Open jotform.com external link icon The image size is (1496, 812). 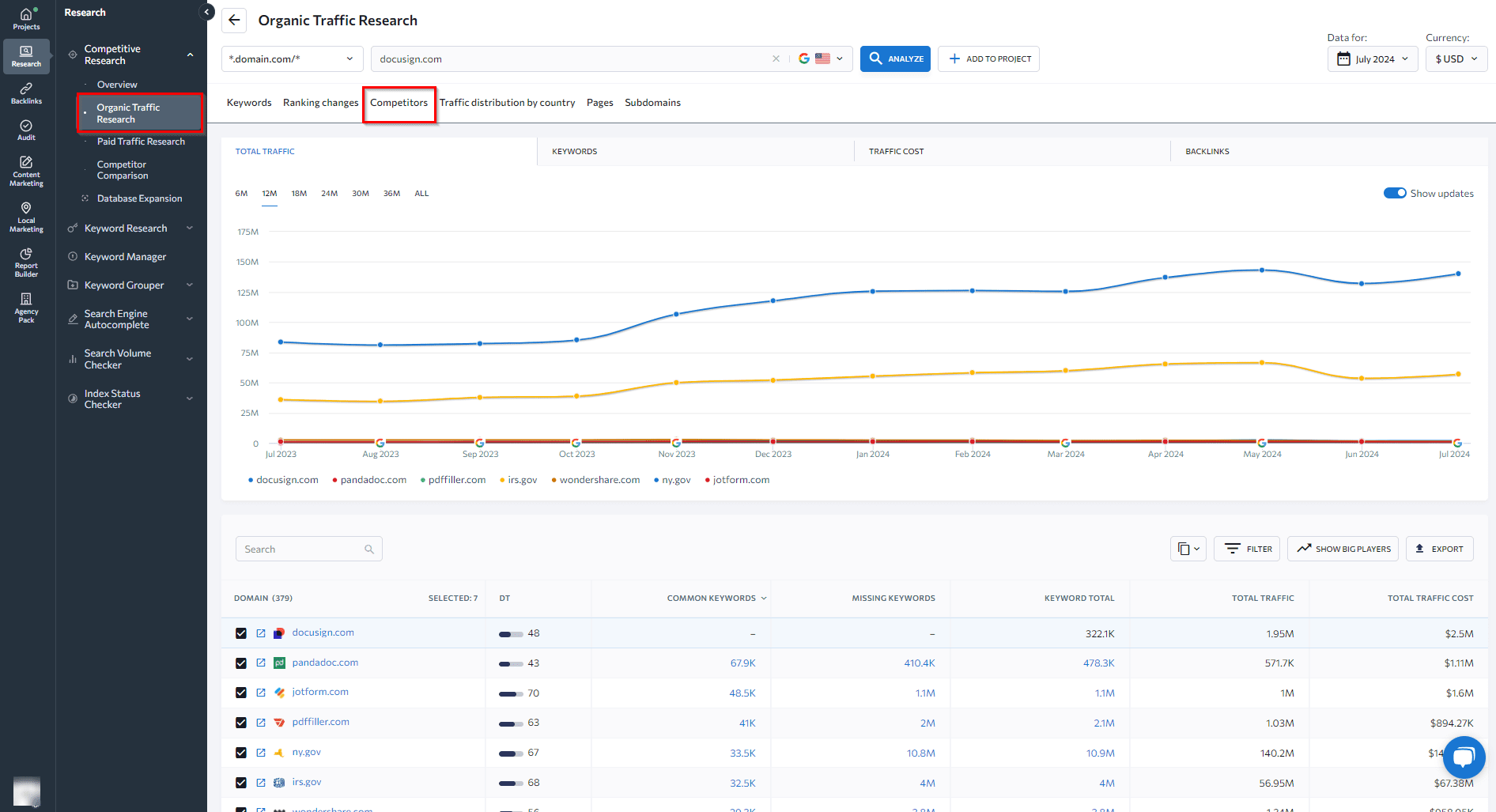(x=261, y=693)
